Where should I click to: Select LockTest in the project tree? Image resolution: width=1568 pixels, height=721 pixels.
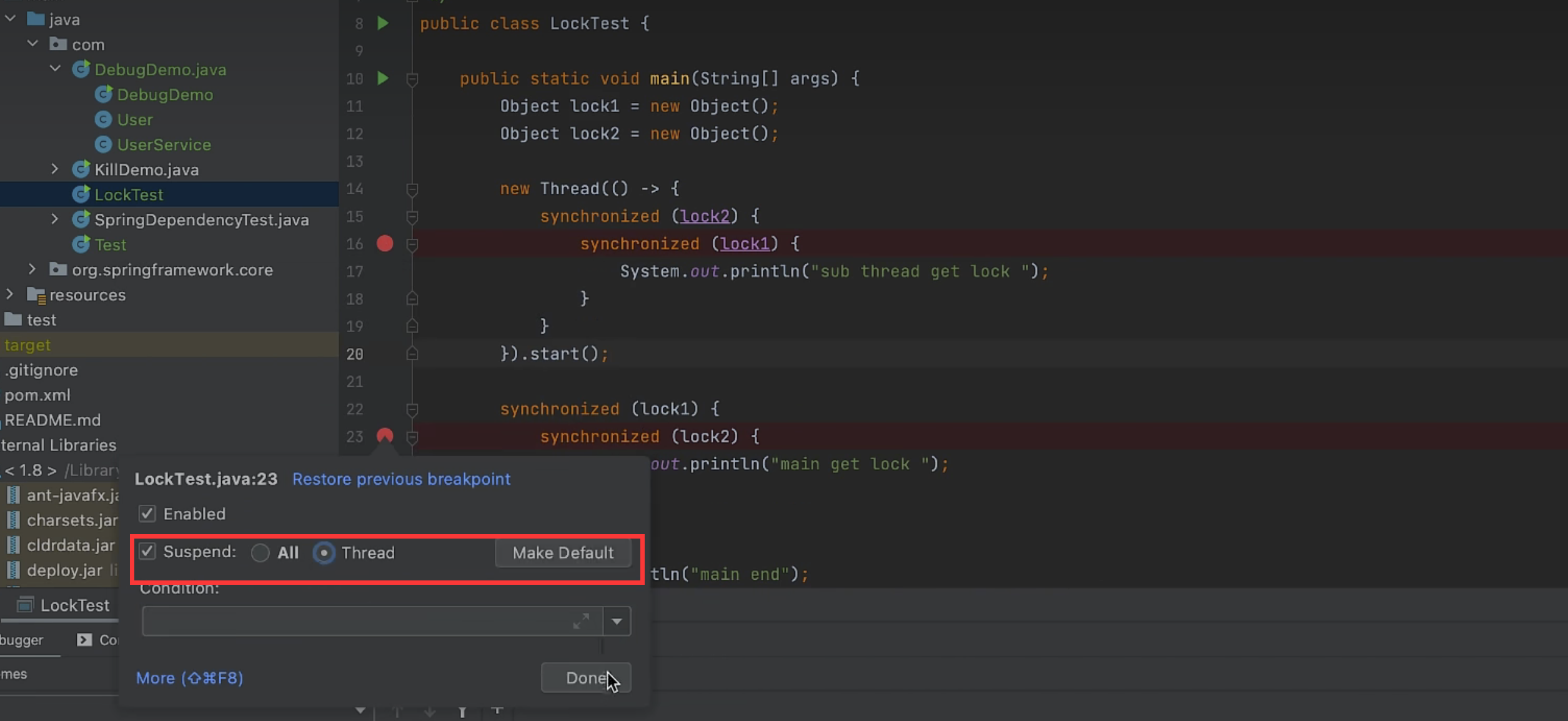(129, 195)
